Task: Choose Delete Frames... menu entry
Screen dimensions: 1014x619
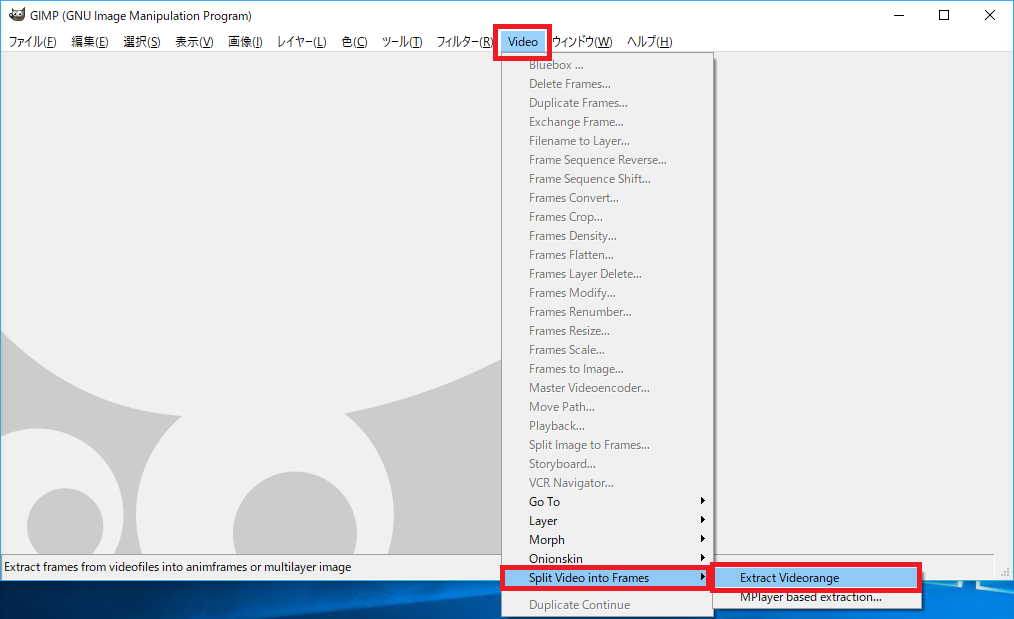Action: click(x=607, y=84)
